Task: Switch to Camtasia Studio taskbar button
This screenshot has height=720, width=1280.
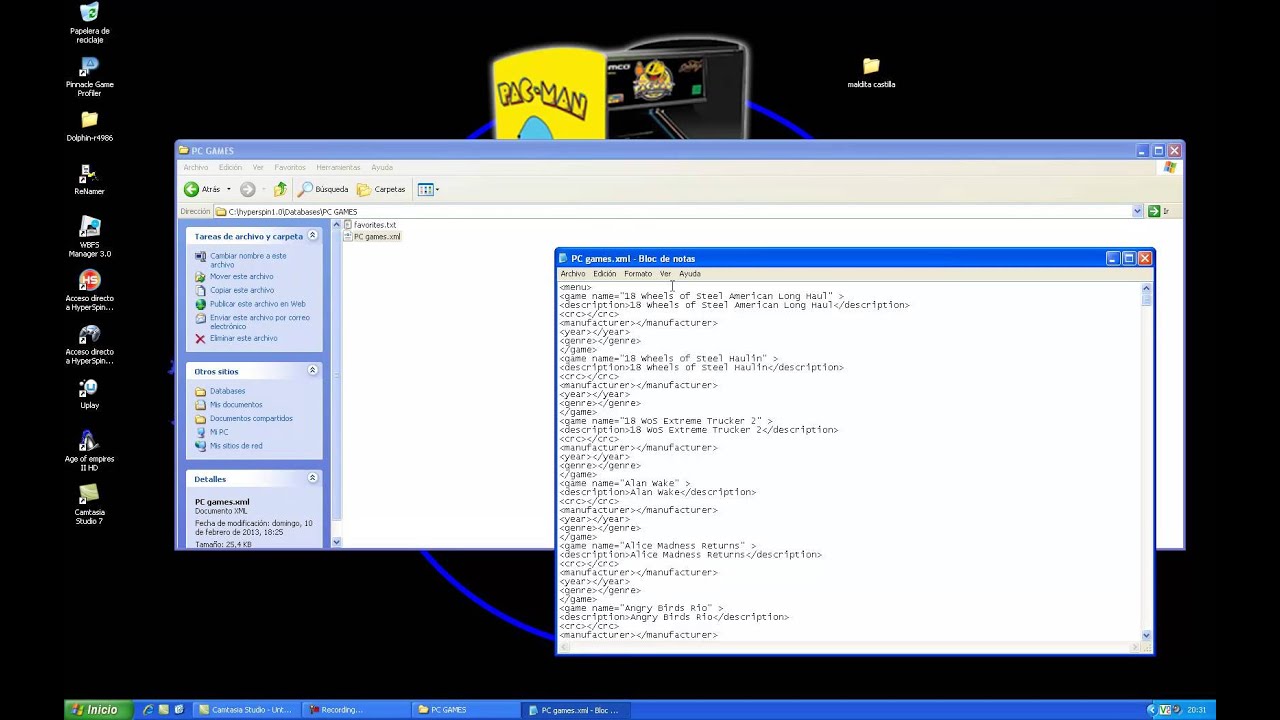Action: click(x=246, y=710)
